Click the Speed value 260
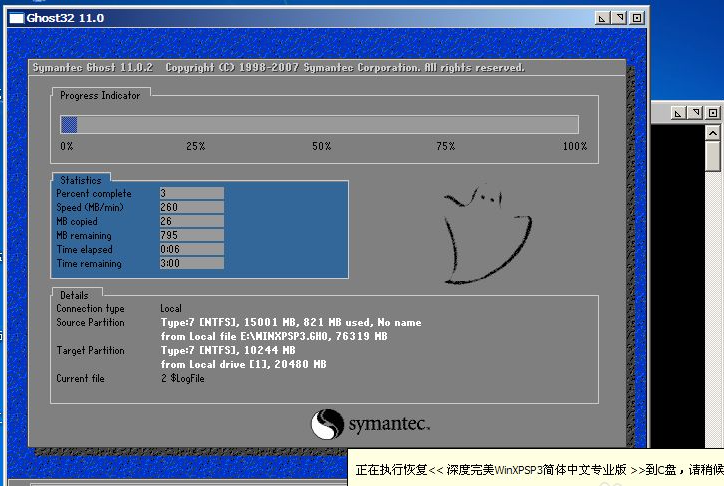 (192, 207)
